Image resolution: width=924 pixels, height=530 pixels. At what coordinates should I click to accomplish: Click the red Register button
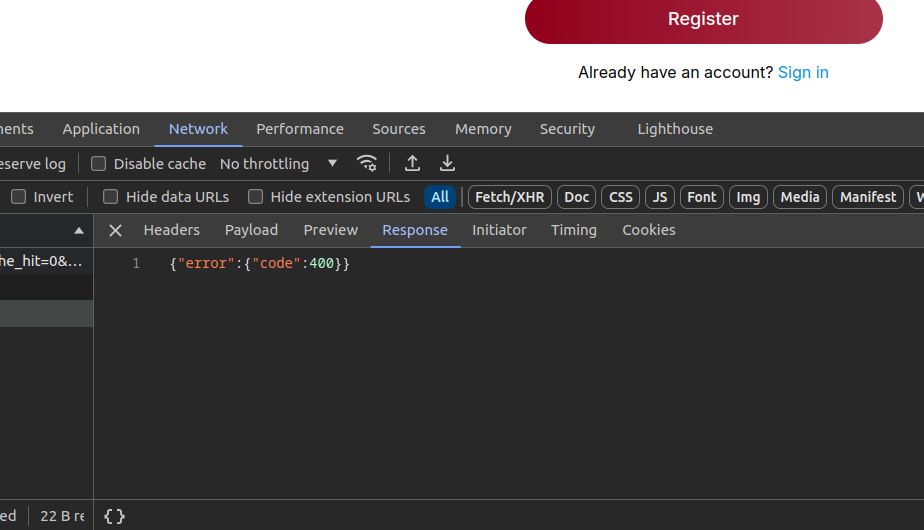pyautogui.click(x=703, y=20)
